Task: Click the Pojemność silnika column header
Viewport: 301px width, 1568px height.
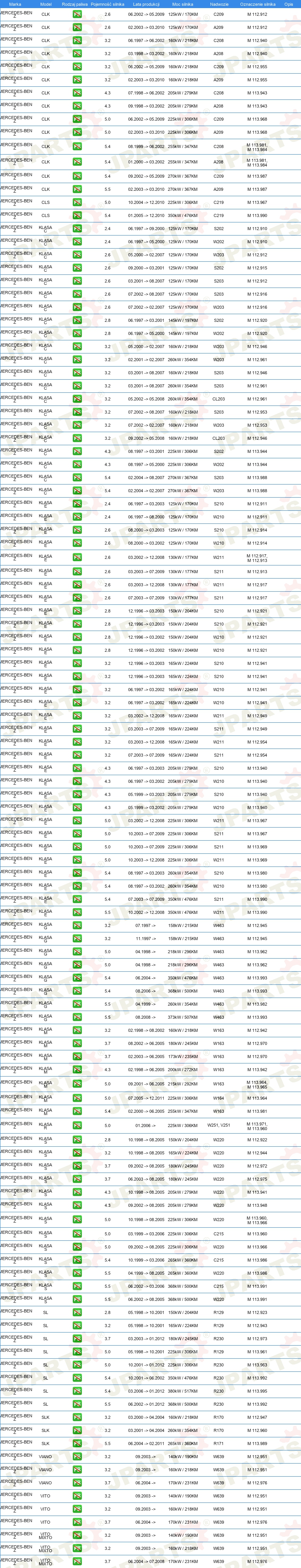Action: (x=108, y=4)
